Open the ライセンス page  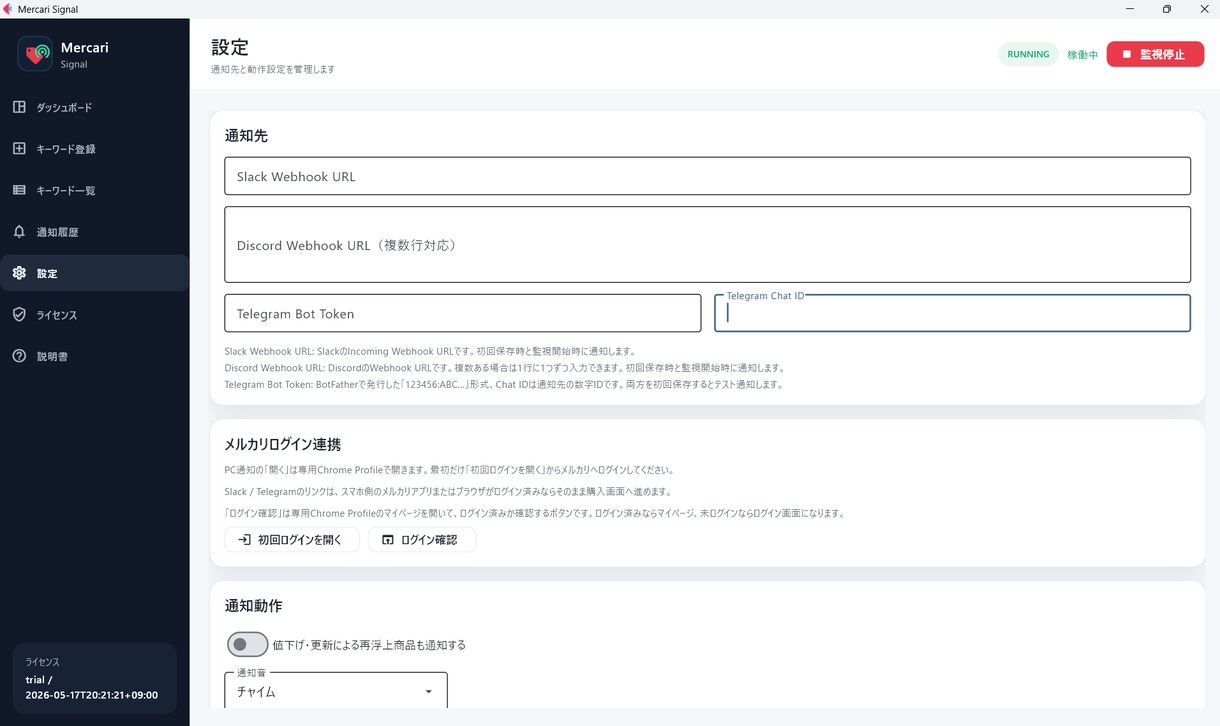(x=95, y=315)
